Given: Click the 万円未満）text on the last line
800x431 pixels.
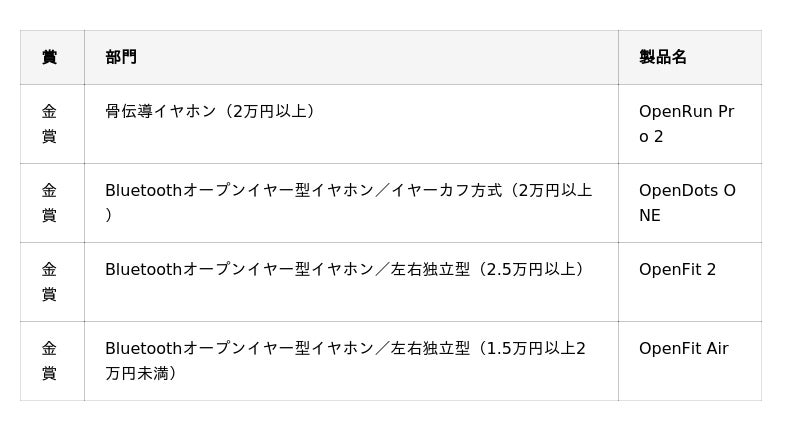Looking at the screenshot, I should pos(141,373).
